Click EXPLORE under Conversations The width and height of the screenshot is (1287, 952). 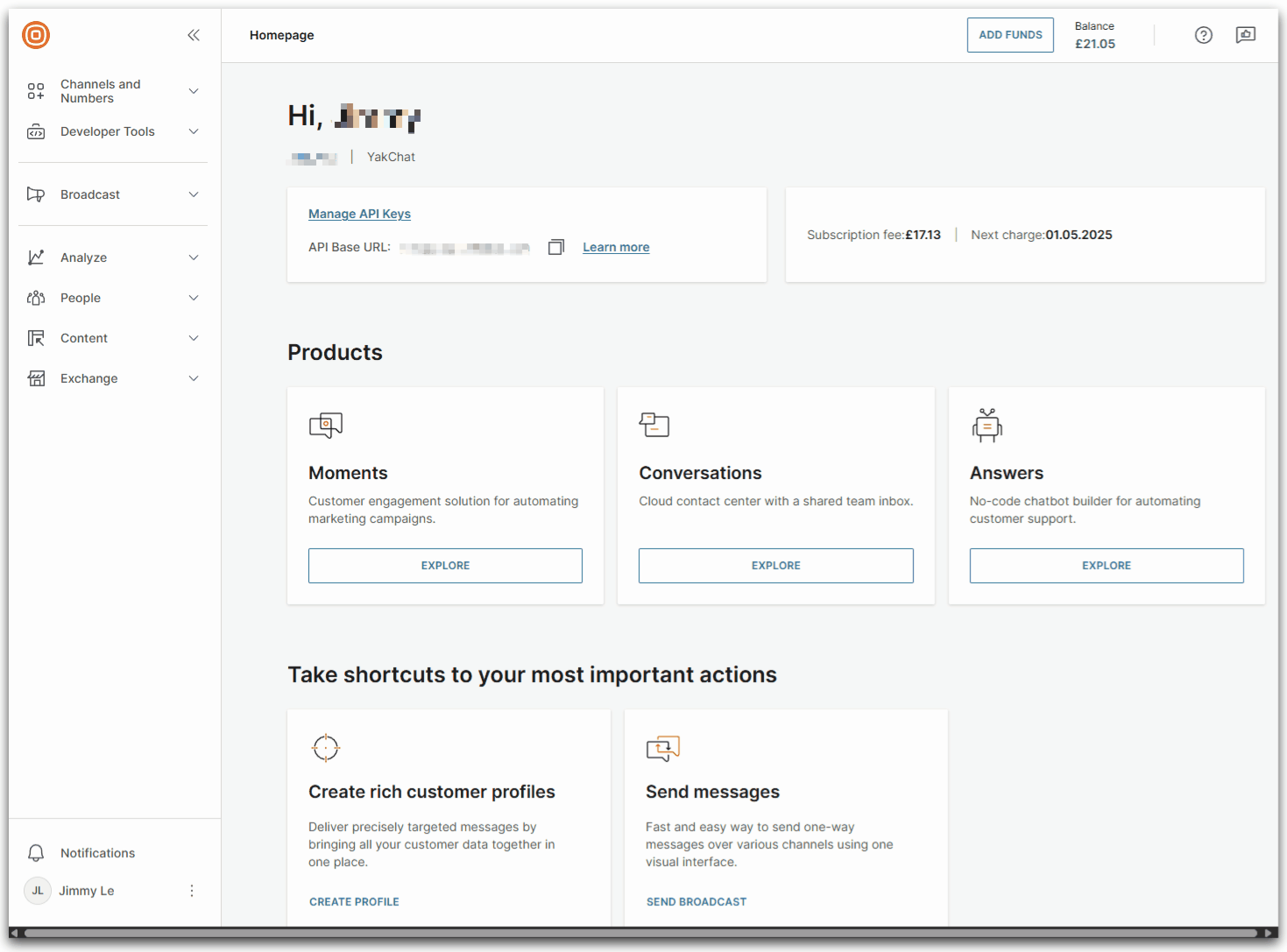tap(776, 566)
